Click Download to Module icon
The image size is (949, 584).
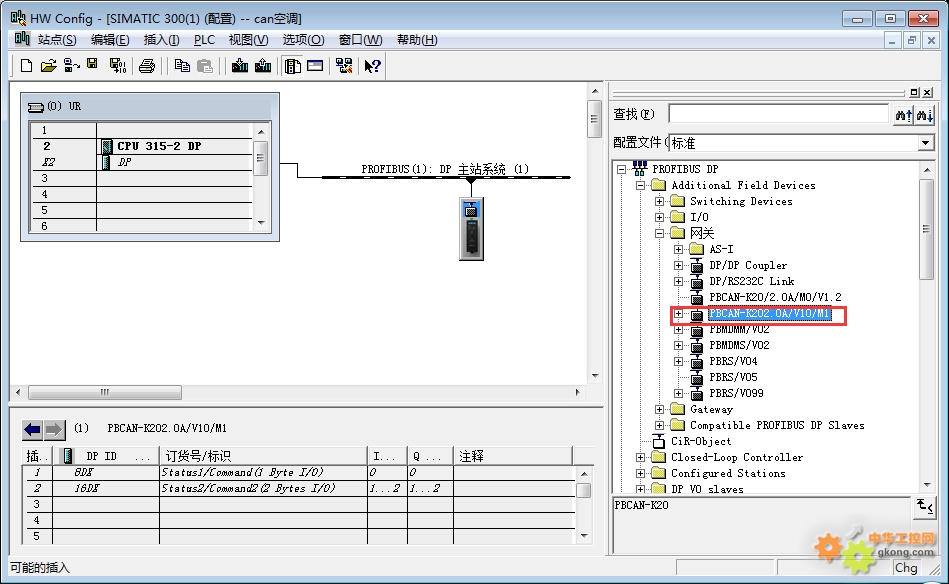[x=240, y=66]
